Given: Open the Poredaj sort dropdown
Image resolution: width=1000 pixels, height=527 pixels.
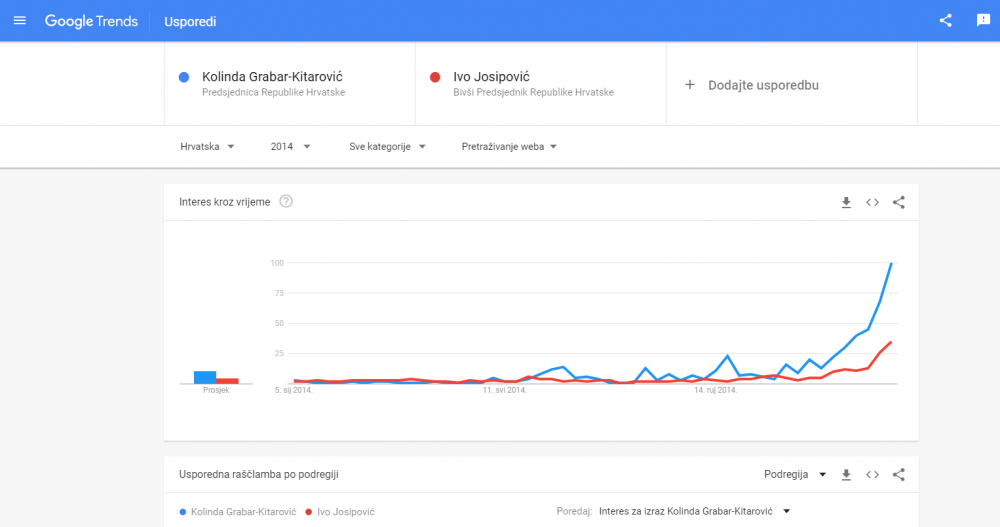Looking at the screenshot, I should point(695,511).
